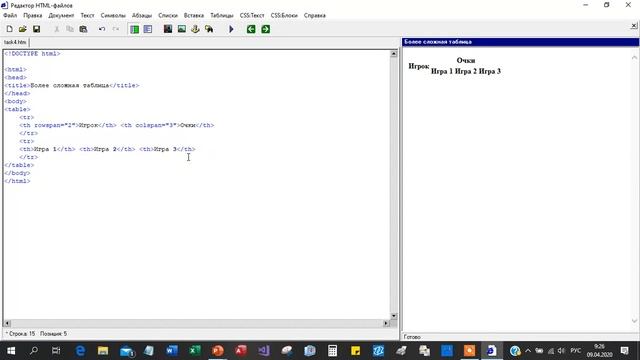Screen dimensions: 640x360
Task: Open the Текст menu
Action: (x=87, y=15)
